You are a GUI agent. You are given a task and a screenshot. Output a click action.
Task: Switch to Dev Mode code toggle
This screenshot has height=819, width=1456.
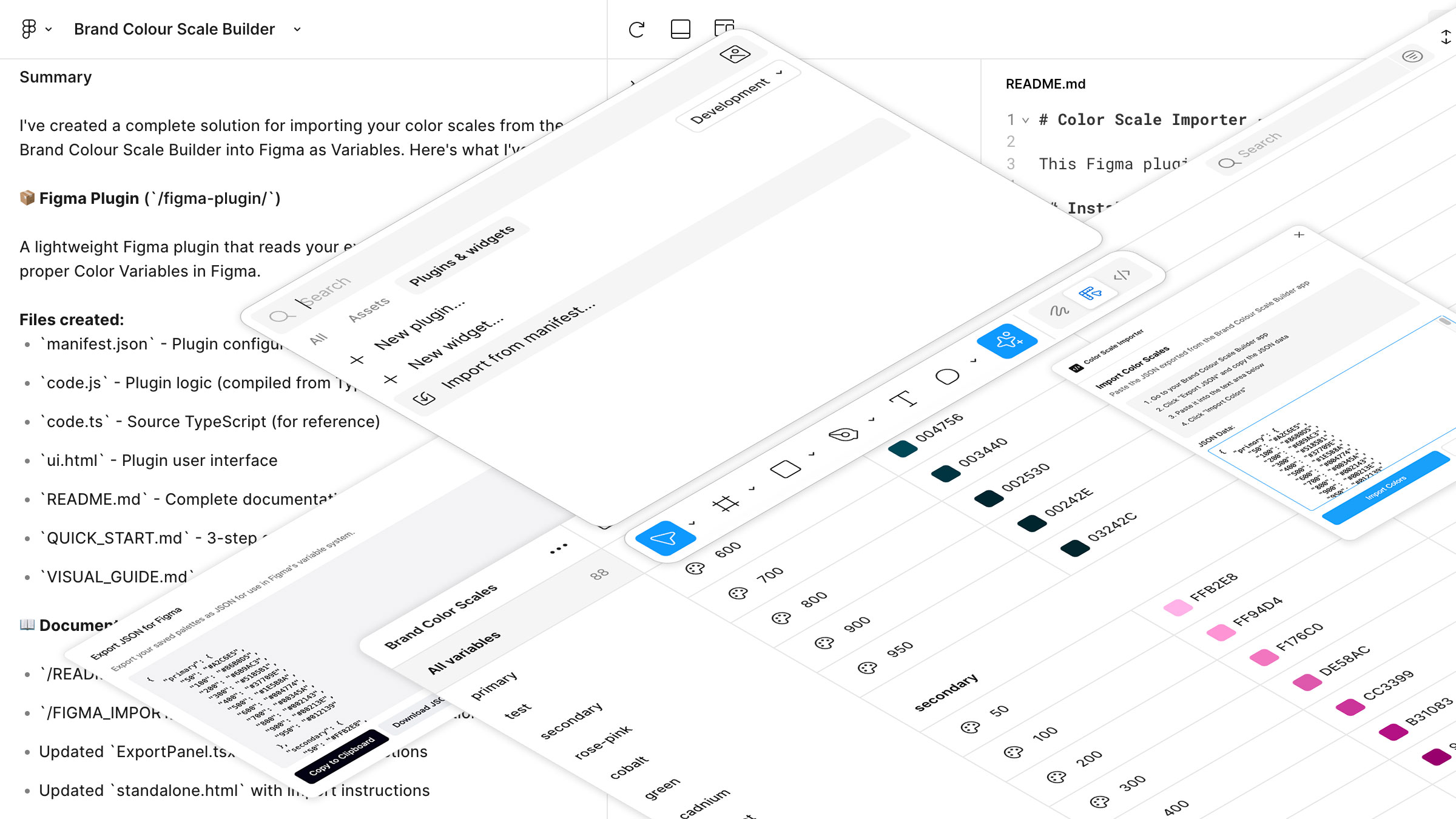click(x=1122, y=275)
